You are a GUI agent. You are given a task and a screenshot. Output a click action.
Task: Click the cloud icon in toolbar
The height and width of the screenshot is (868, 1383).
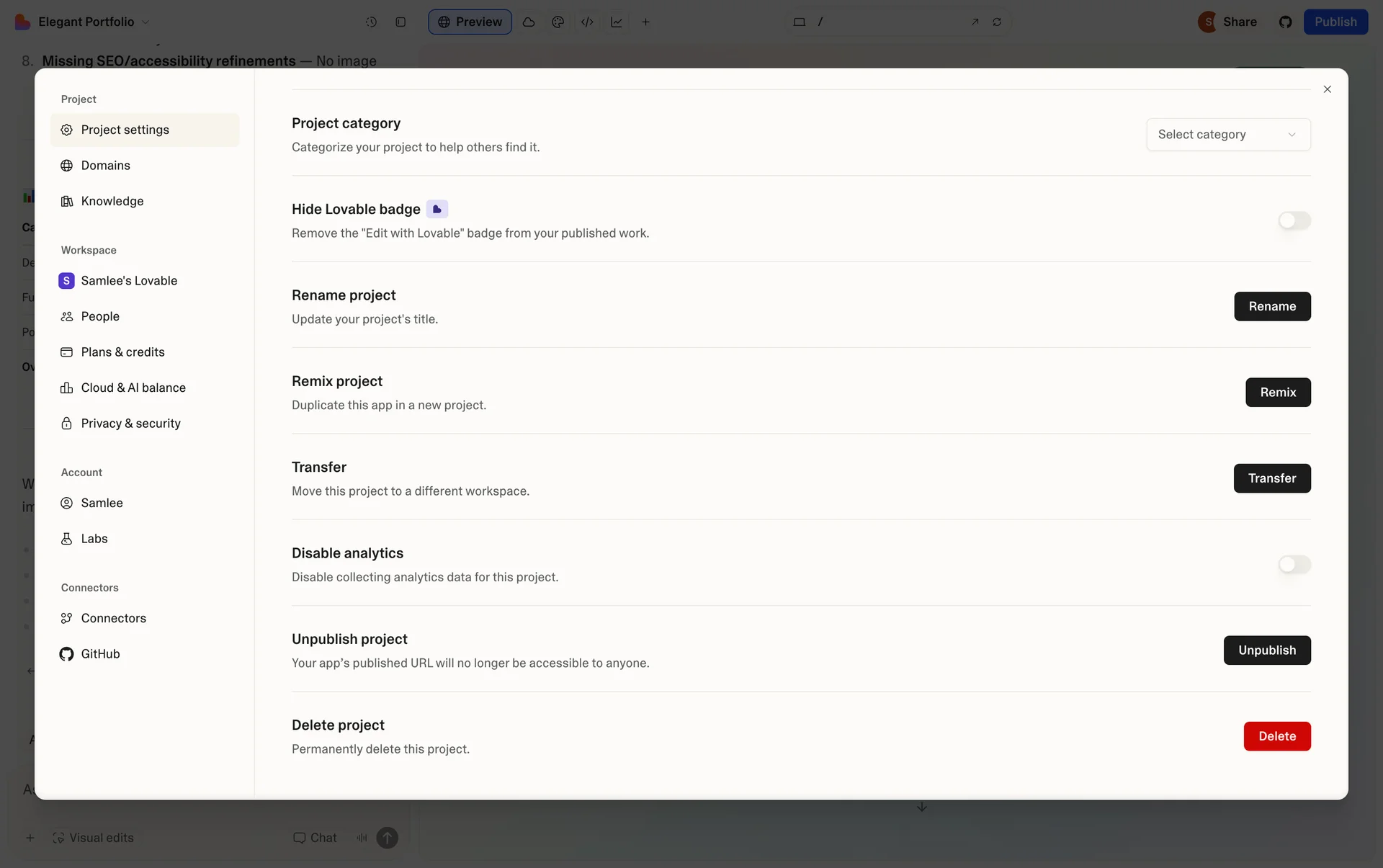pos(528,22)
